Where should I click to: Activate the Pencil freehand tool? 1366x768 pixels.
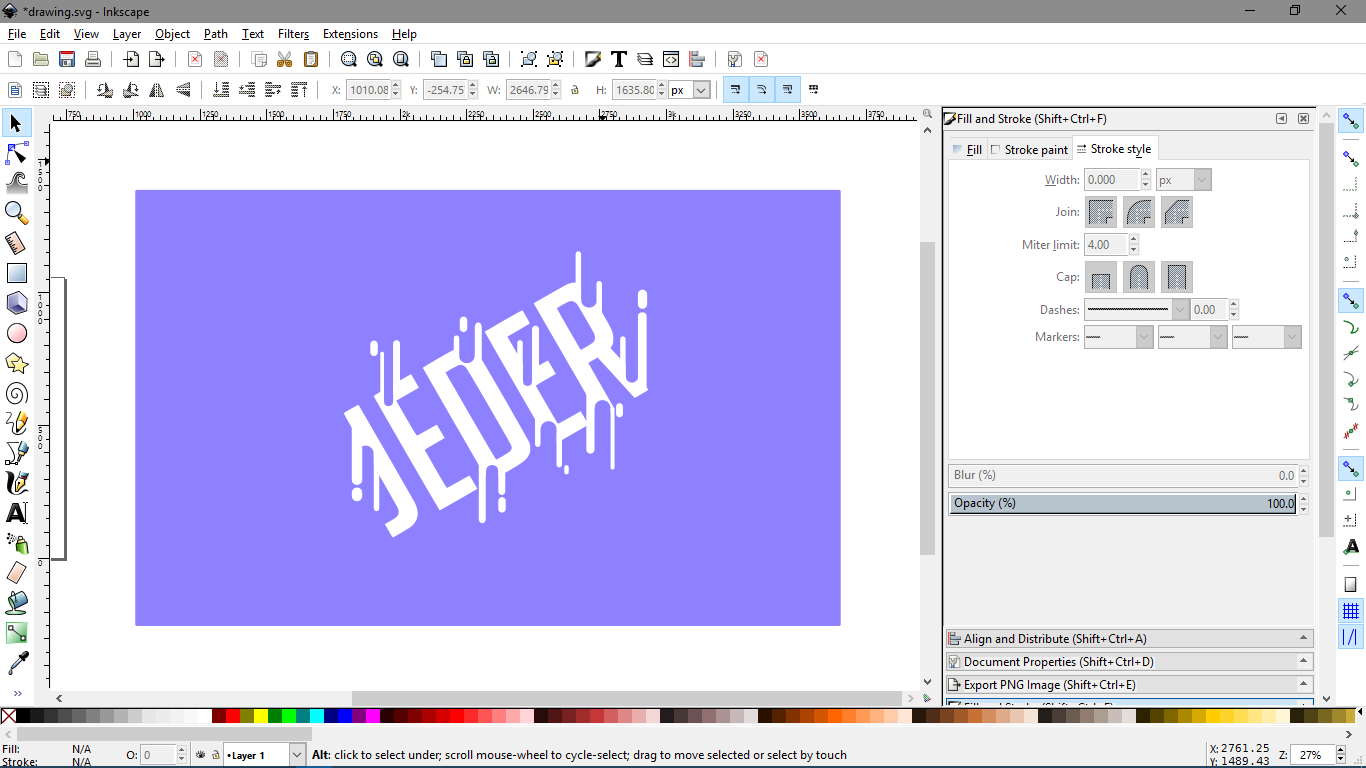[x=17, y=423]
